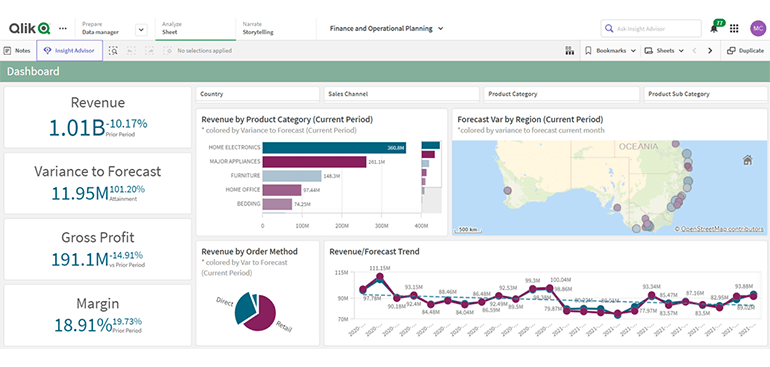Clear all selections icon
Image resolution: width=770 pixels, height=367 pixels.
coord(167,51)
